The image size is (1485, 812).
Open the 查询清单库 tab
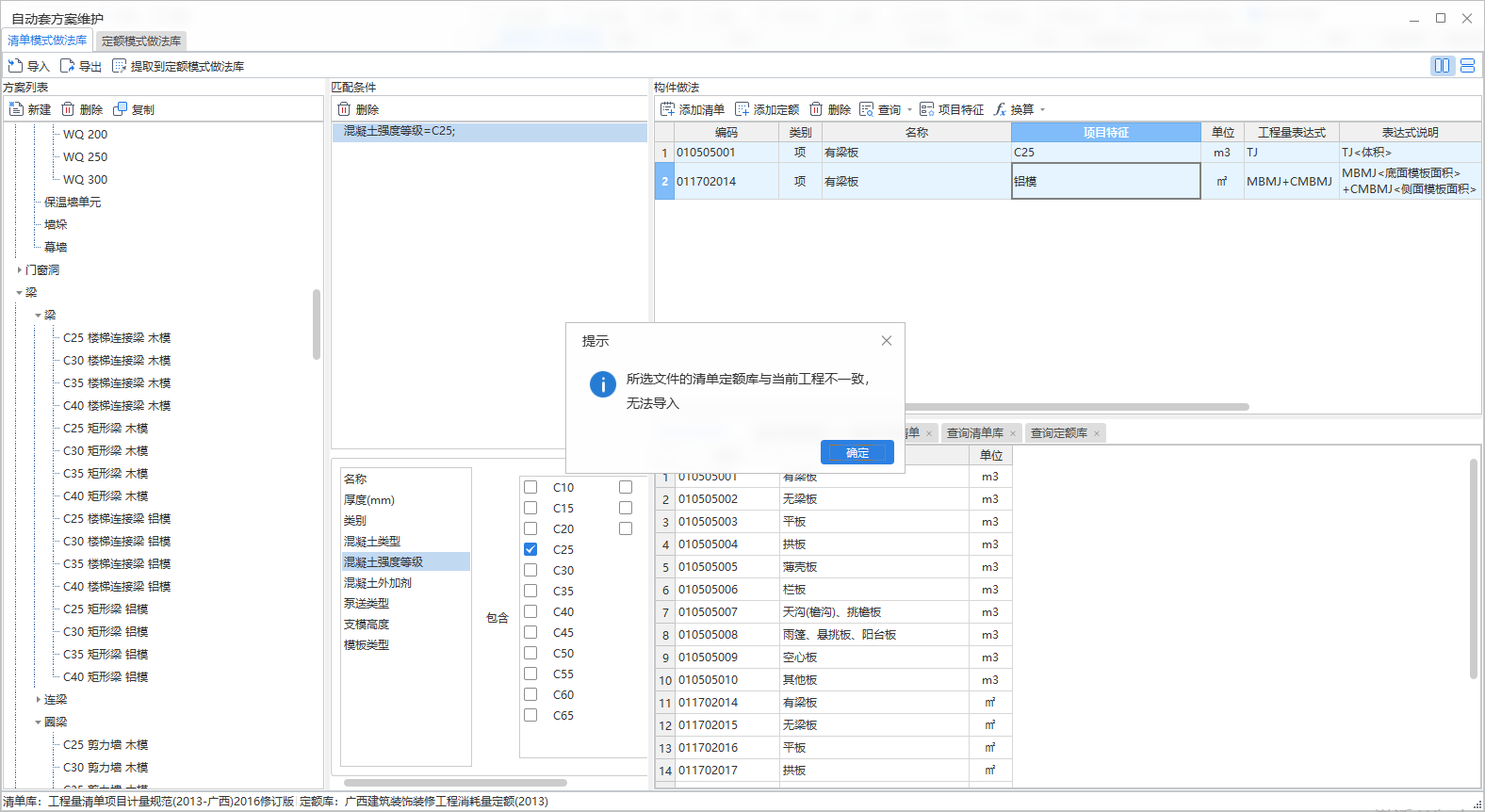click(x=975, y=433)
